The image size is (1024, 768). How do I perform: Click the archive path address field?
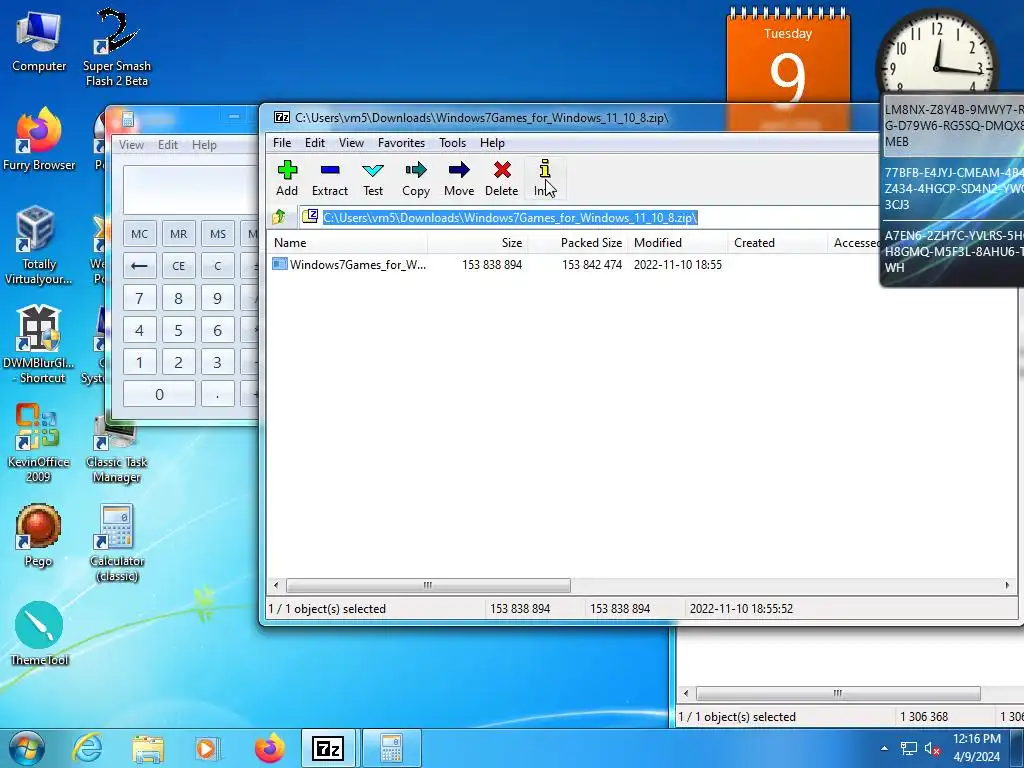pos(589,217)
